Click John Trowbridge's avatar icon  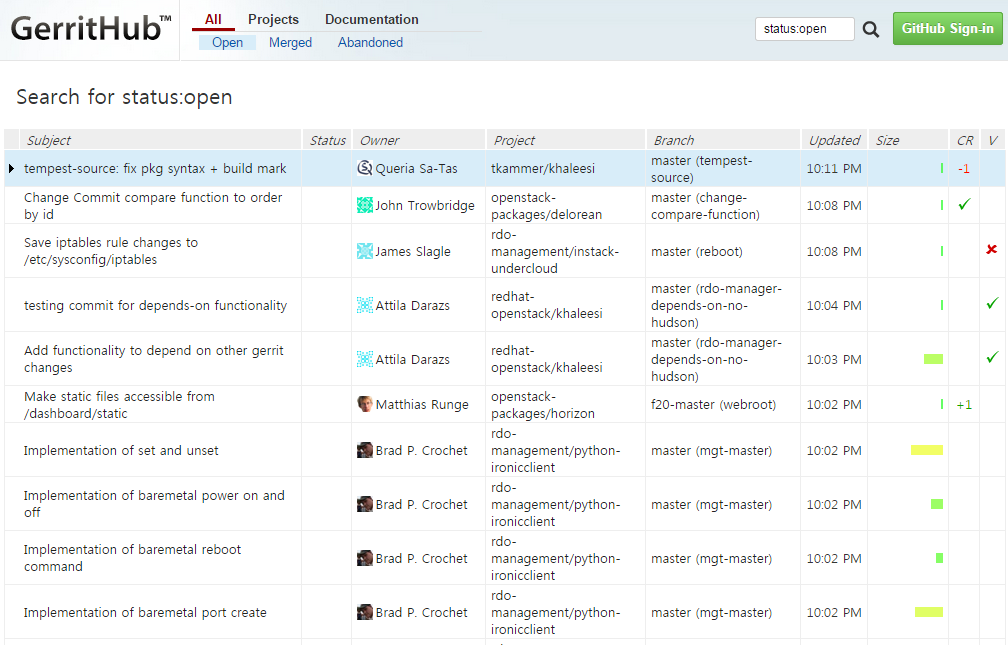pos(364,205)
